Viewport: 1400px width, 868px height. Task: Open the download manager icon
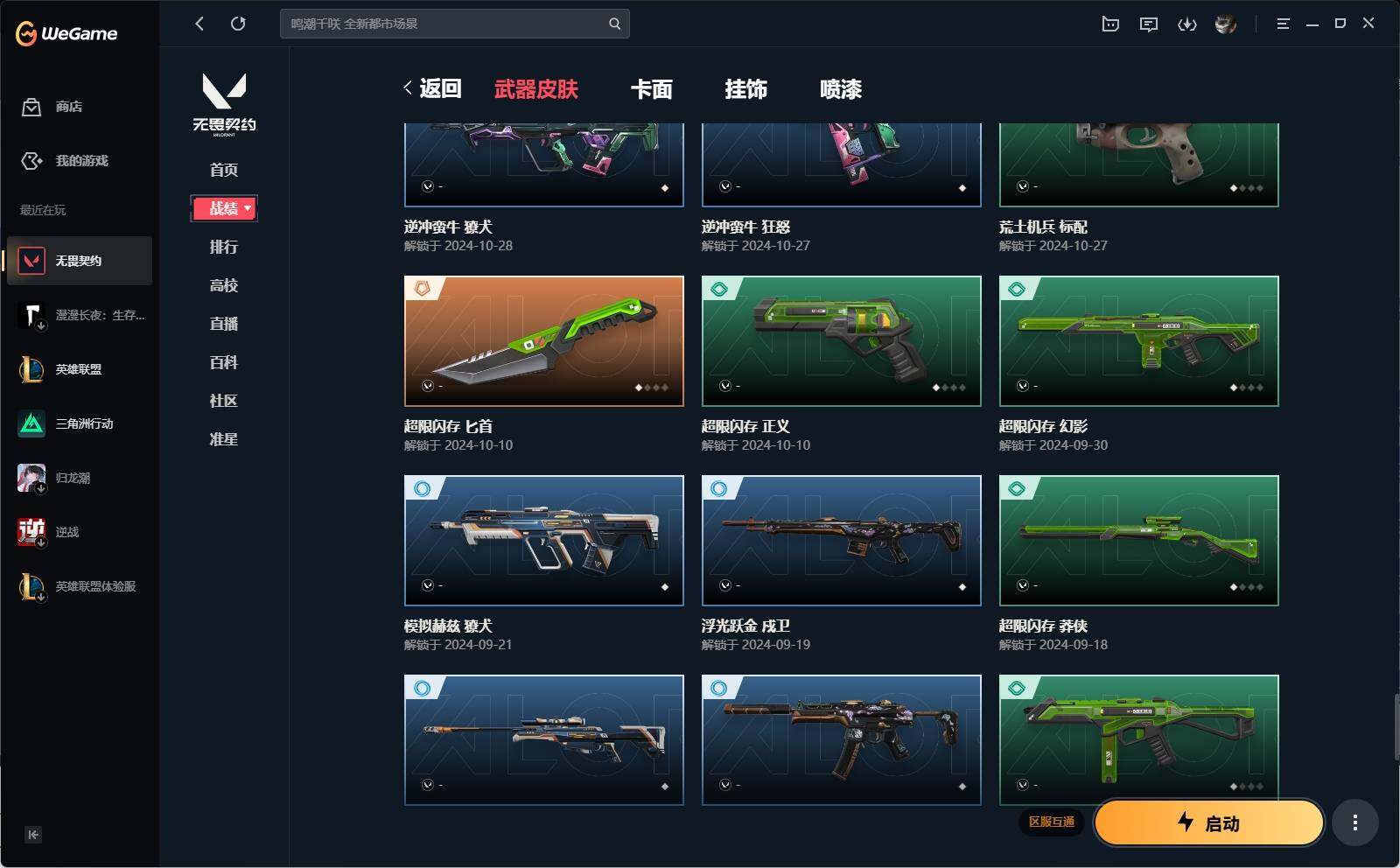(1187, 24)
